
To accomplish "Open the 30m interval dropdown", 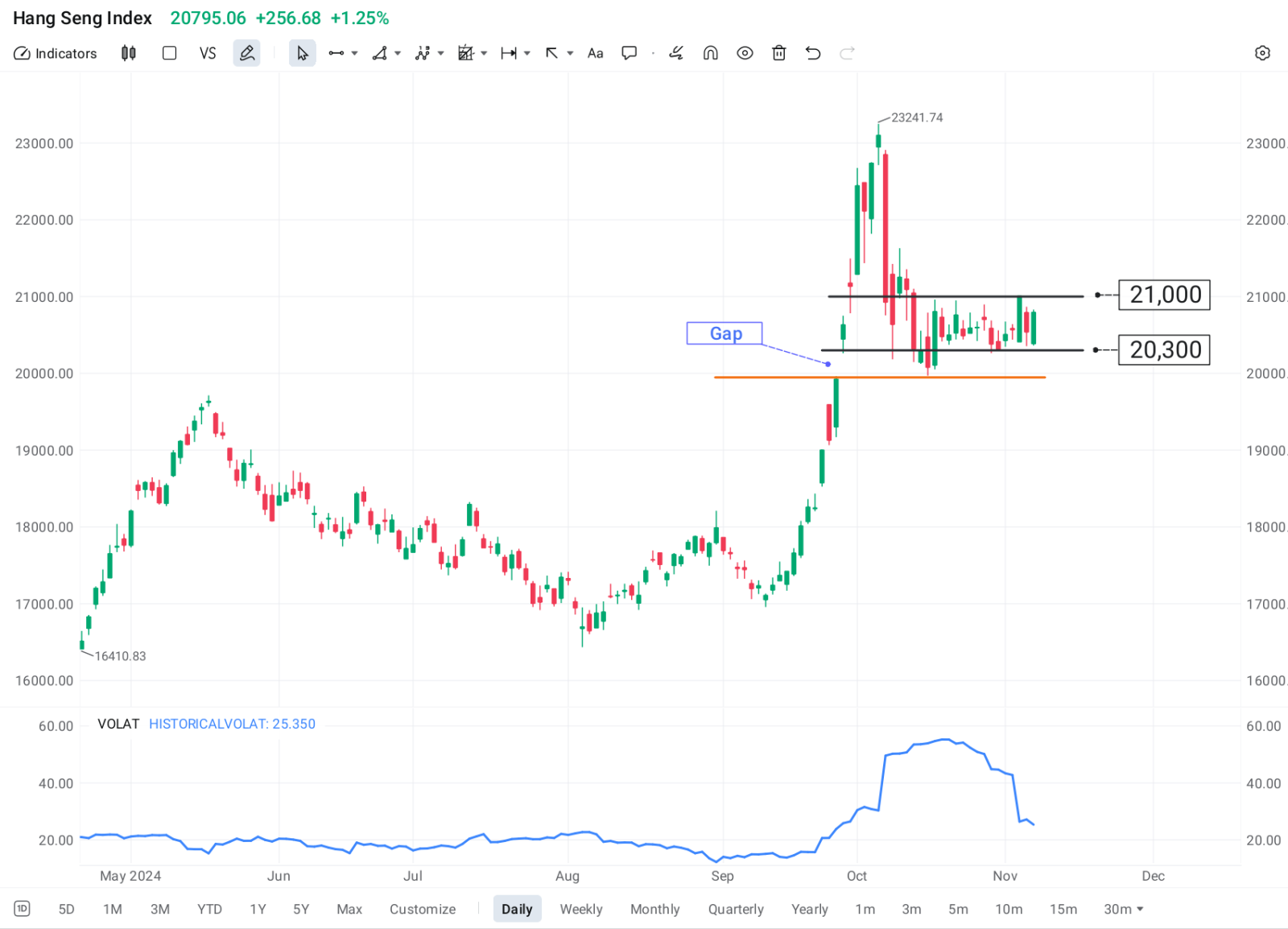I will (x=1124, y=909).
